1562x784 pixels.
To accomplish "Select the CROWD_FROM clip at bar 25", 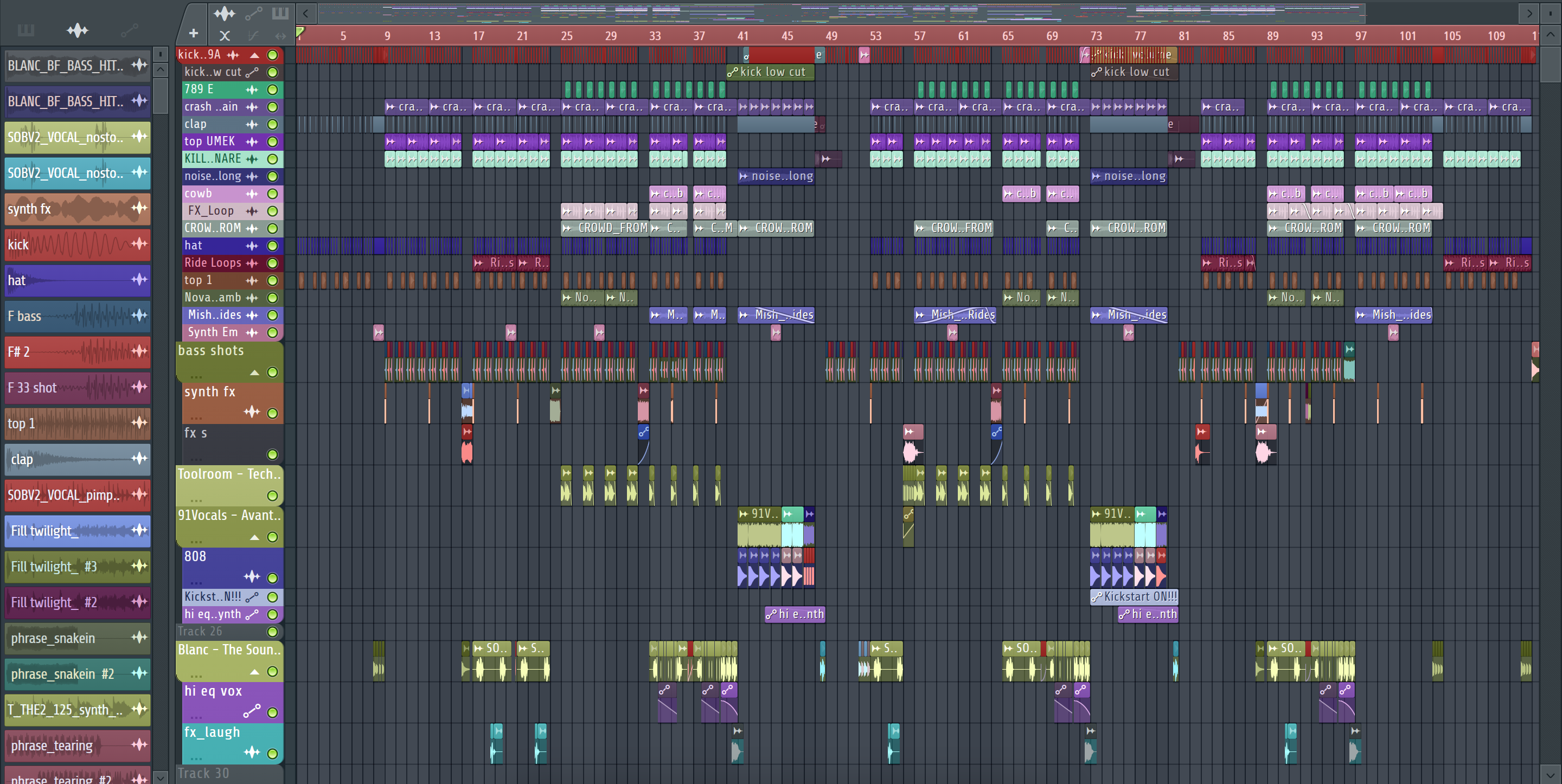I will coord(605,228).
